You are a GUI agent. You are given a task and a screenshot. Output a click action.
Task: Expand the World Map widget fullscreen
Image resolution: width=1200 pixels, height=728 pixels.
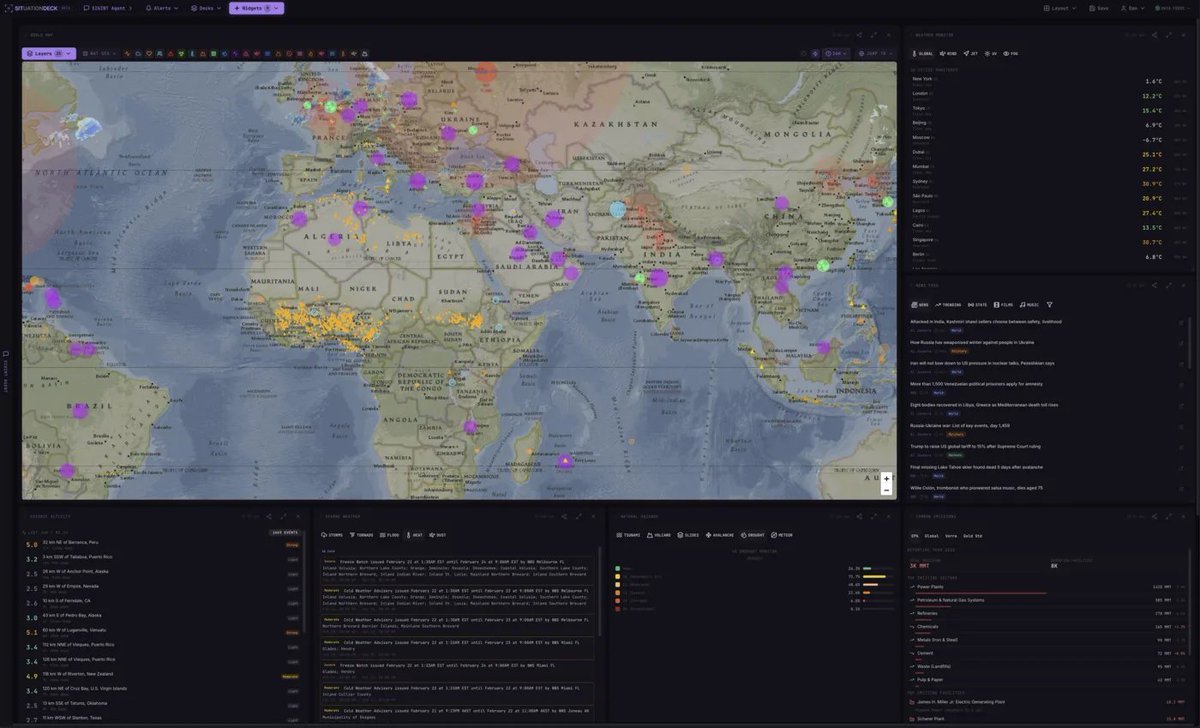tap(873, 35)
